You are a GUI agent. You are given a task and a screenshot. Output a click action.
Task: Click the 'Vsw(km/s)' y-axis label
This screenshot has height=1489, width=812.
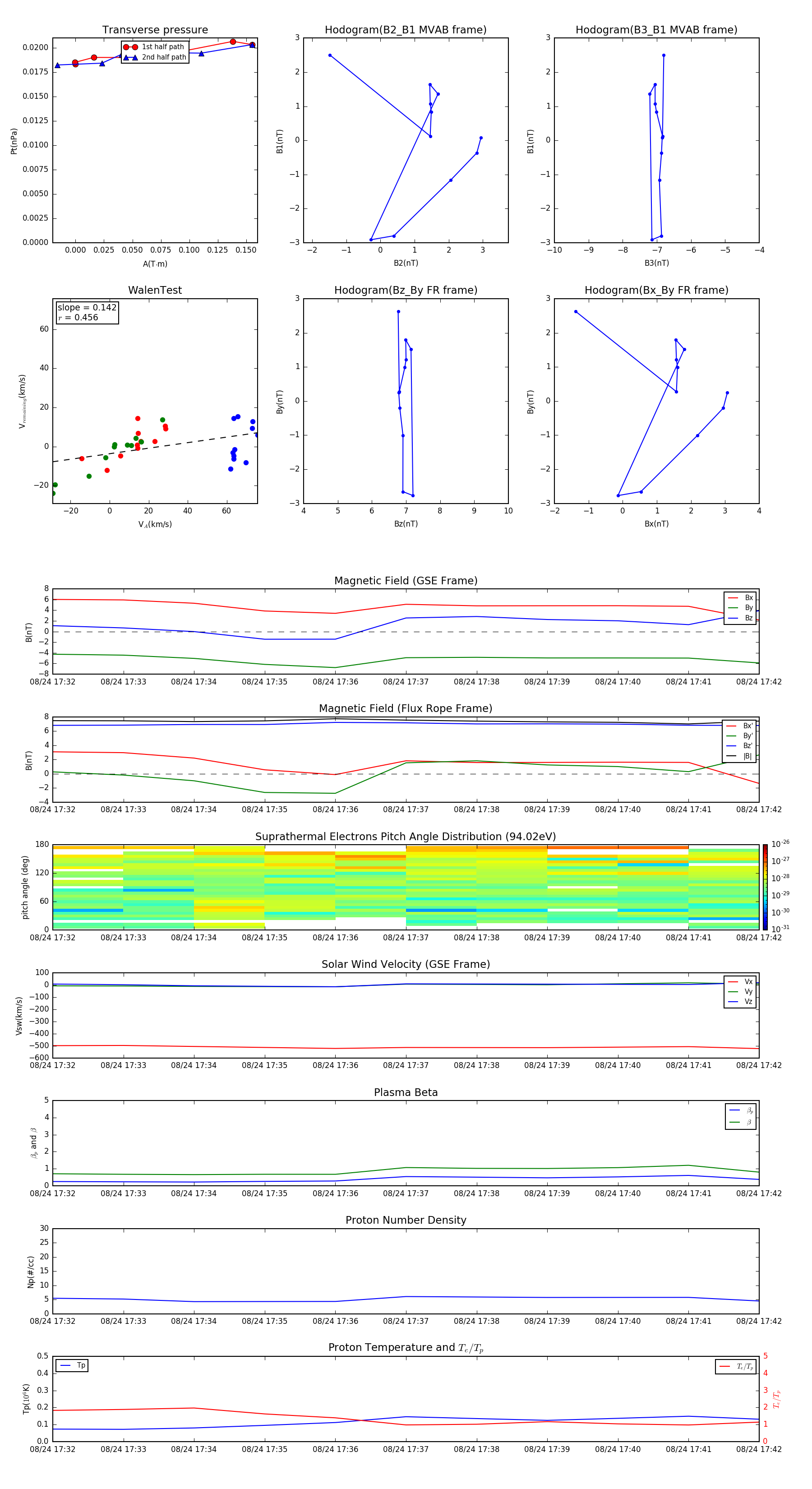tap(19, 1016)
